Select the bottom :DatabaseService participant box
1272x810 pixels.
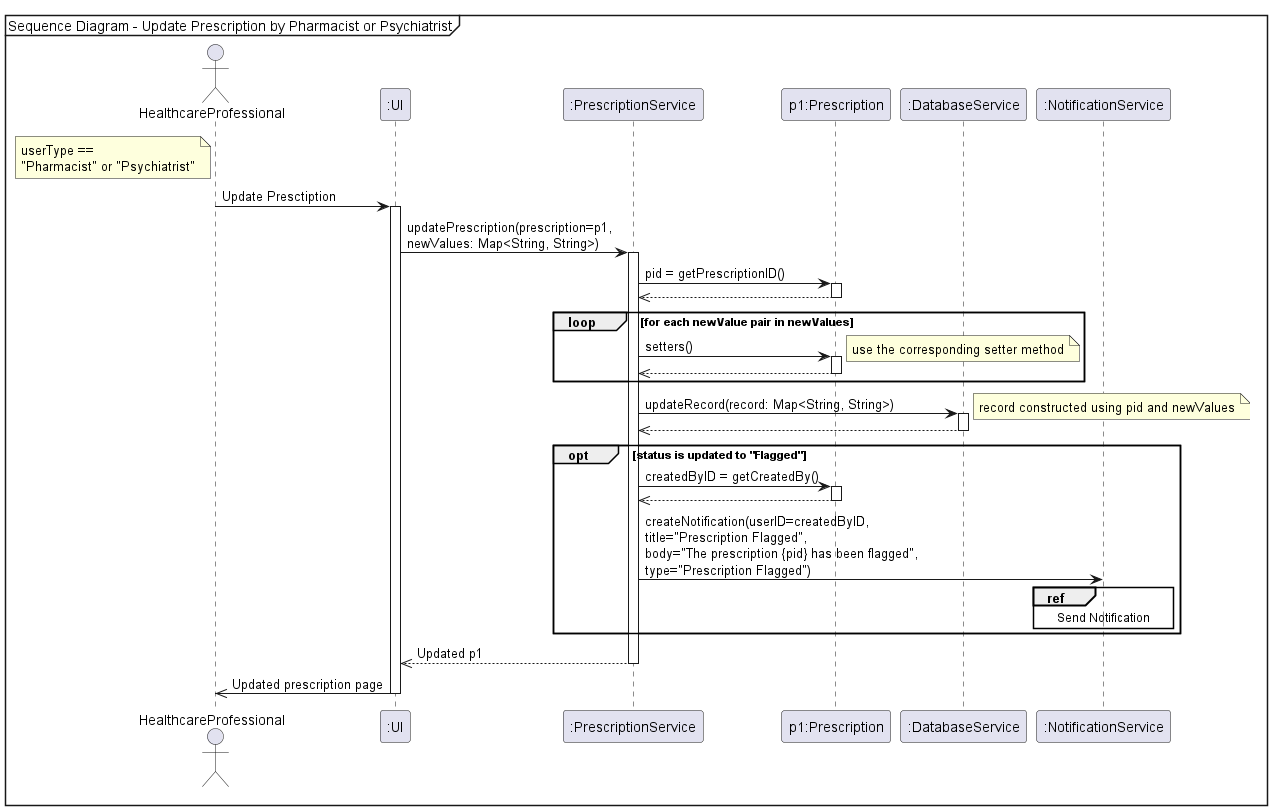coord(963,726)
